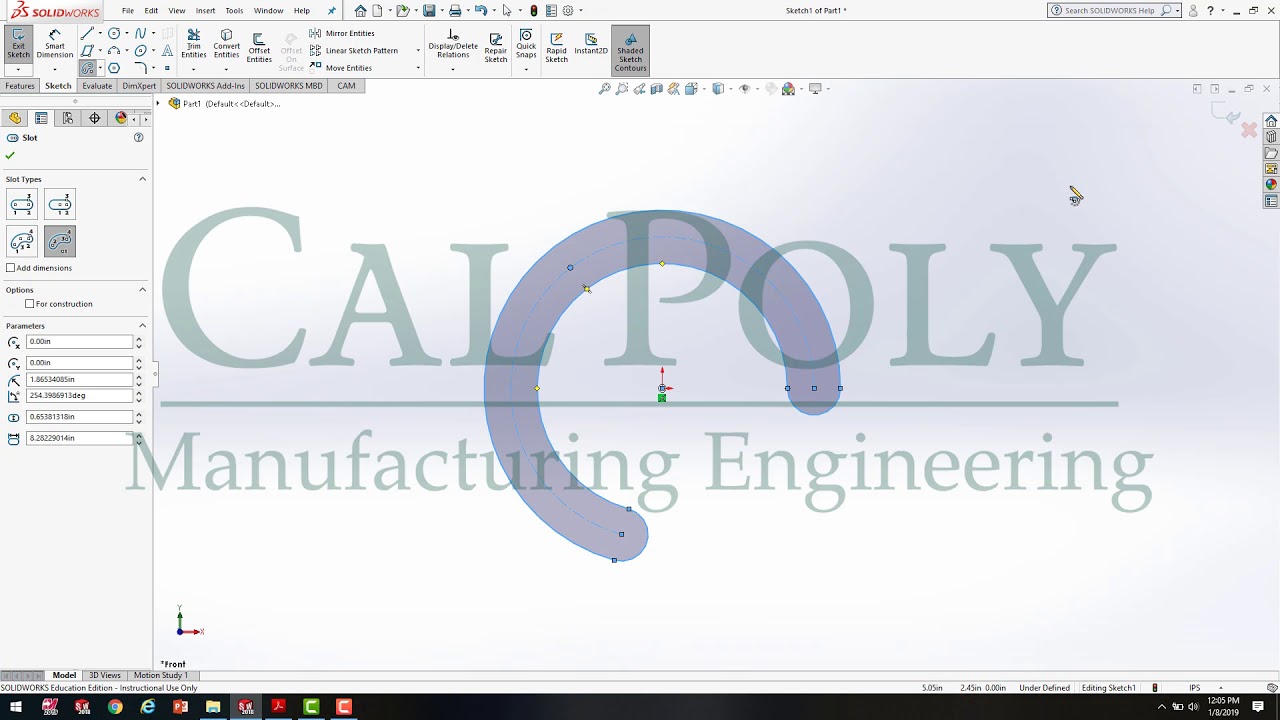
Task: Click the Exit Sketch button
Action: tap(18, 43)
